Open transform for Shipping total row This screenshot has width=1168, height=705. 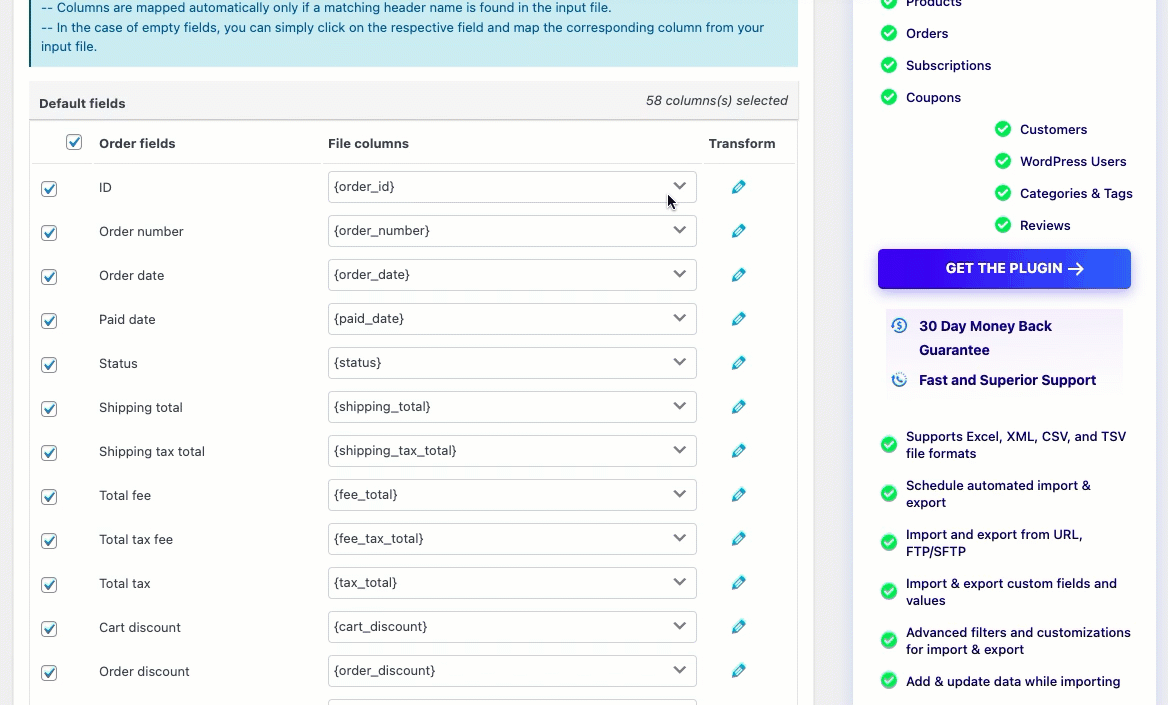738,407
